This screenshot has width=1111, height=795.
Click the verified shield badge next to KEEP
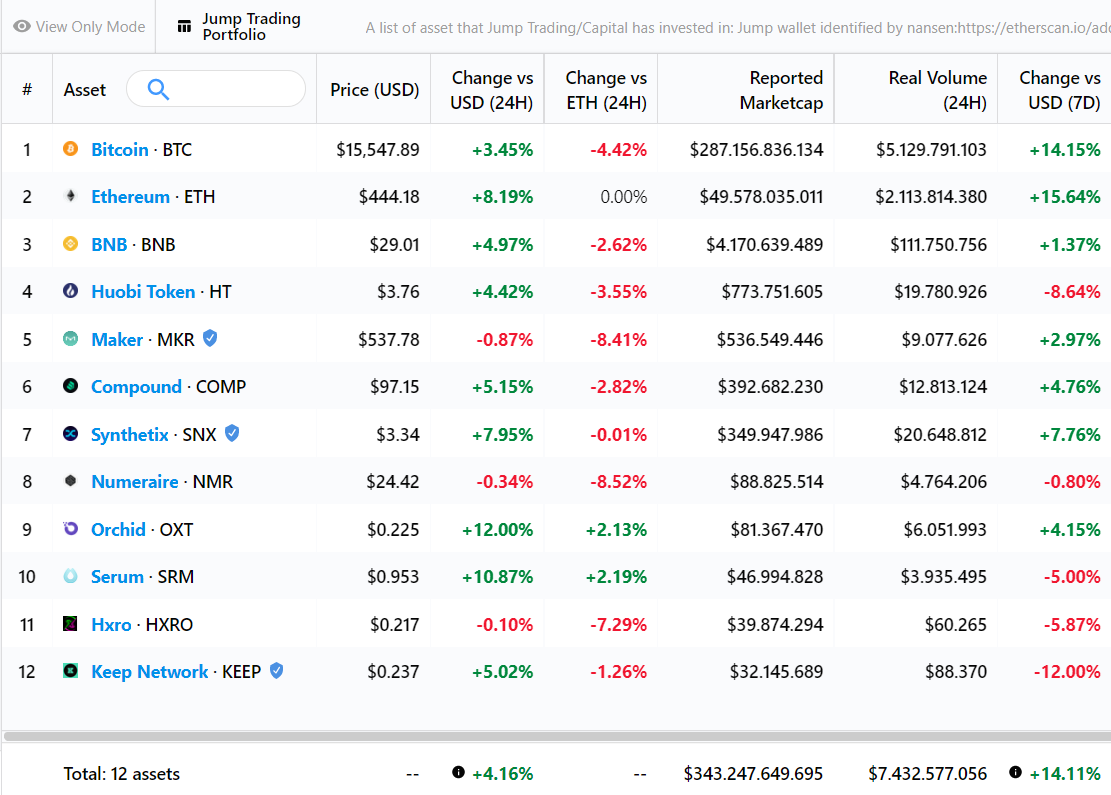pos(276,670)
